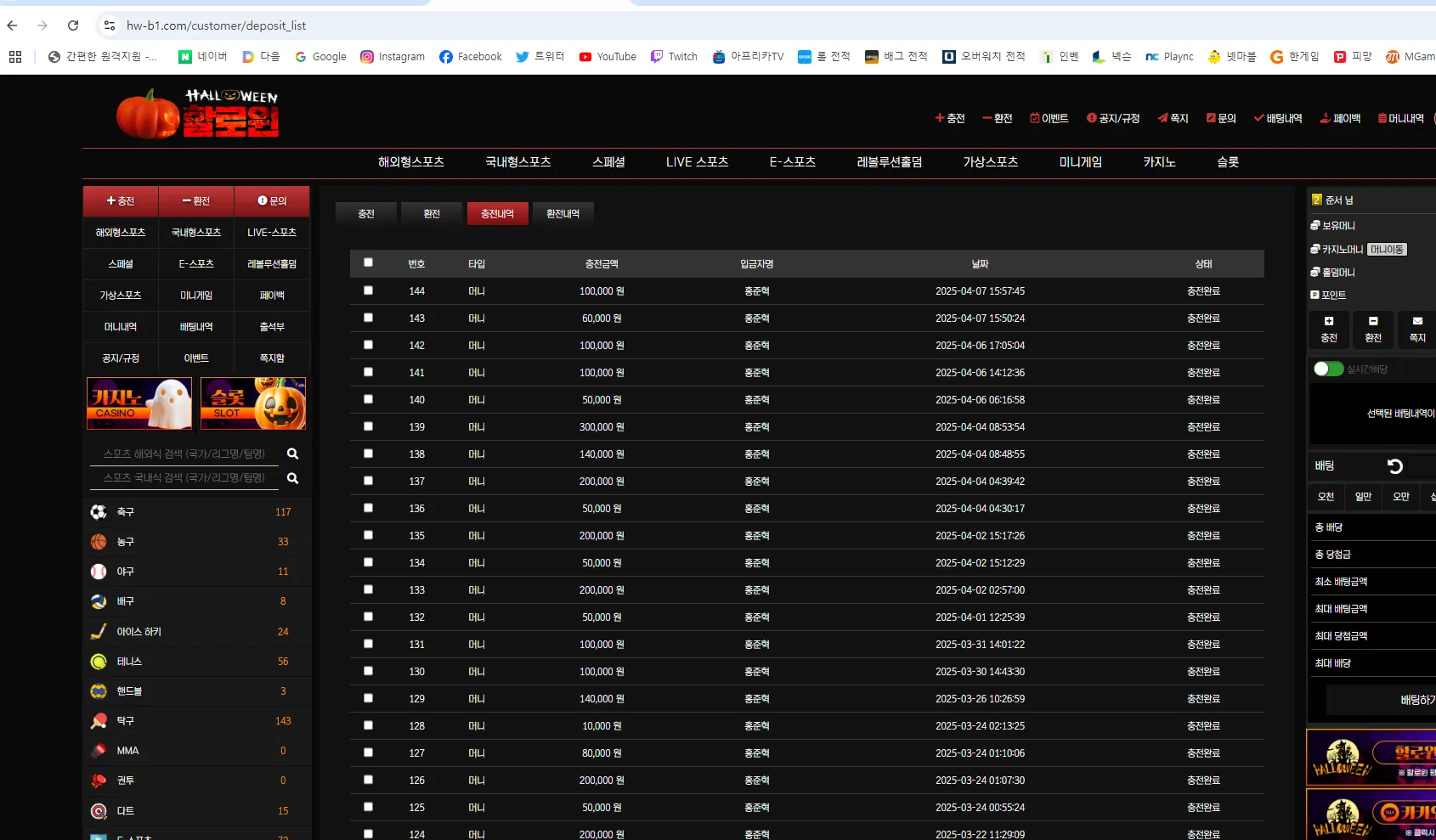Click the betting slip refresh arrow icon
Image resolution: width=1436 pixels, height=840 pixels.
[x=1394, y=466]
